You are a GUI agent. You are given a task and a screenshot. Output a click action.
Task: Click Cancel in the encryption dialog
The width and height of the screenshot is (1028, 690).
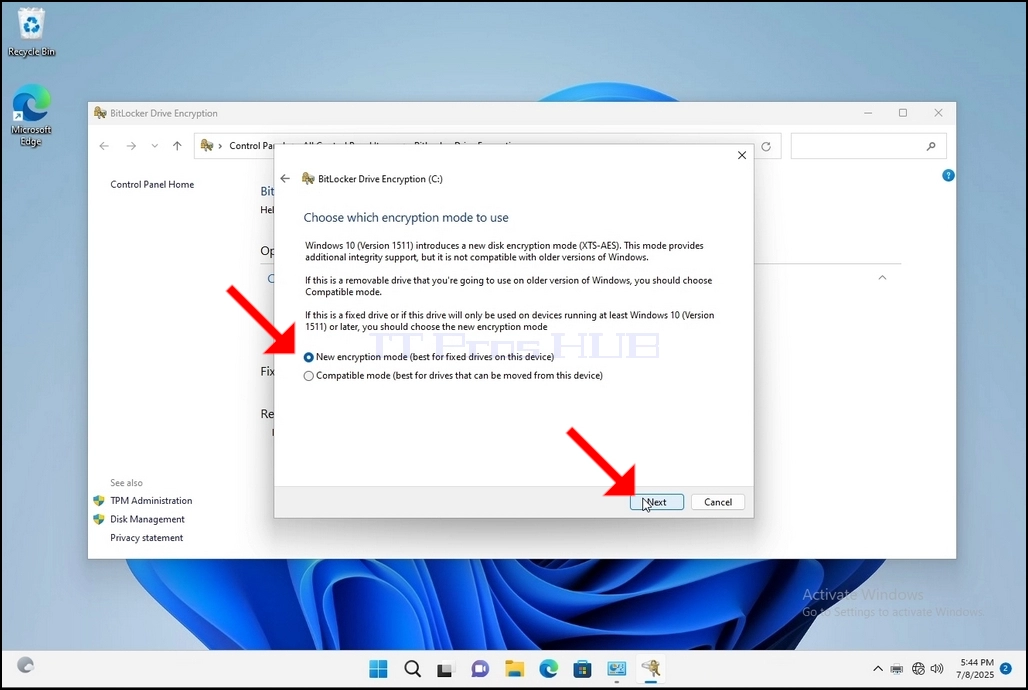click(x=718, y=502)
